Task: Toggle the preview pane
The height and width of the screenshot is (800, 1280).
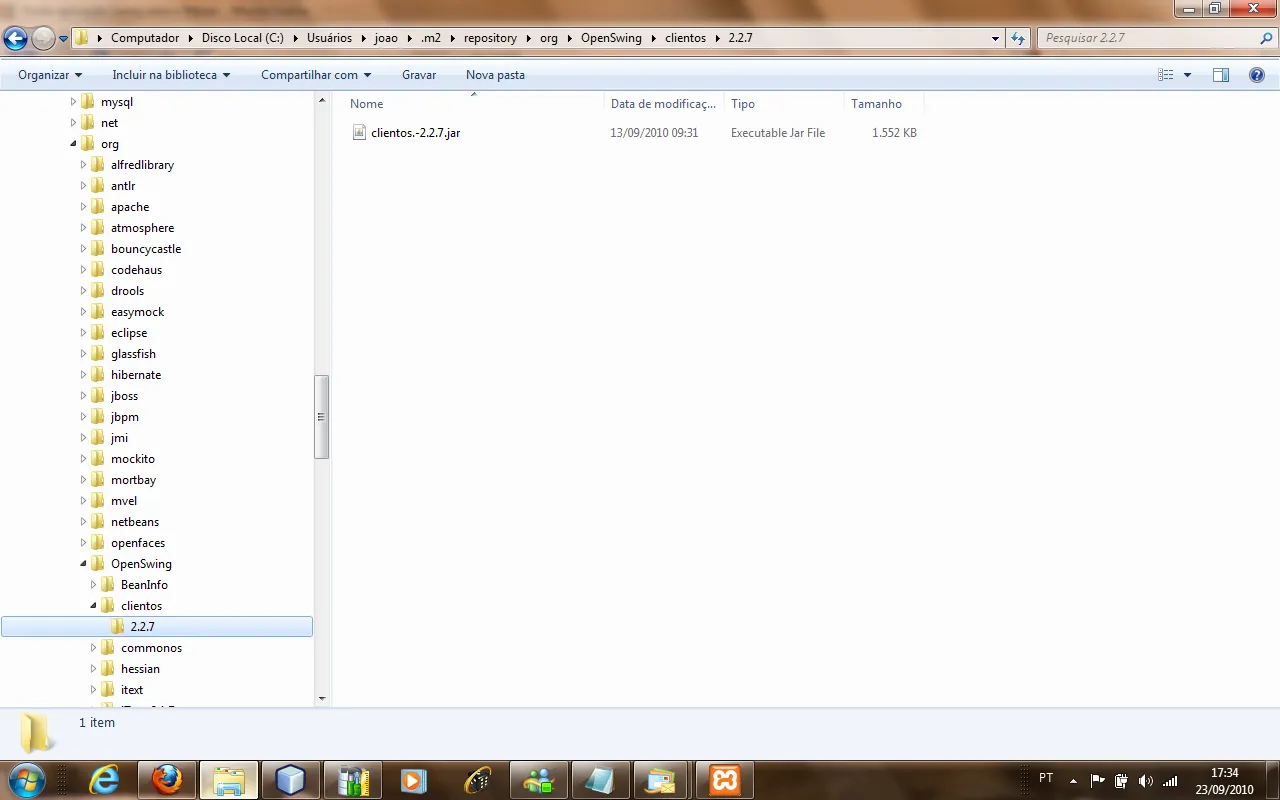Action: pos(1221,75)
